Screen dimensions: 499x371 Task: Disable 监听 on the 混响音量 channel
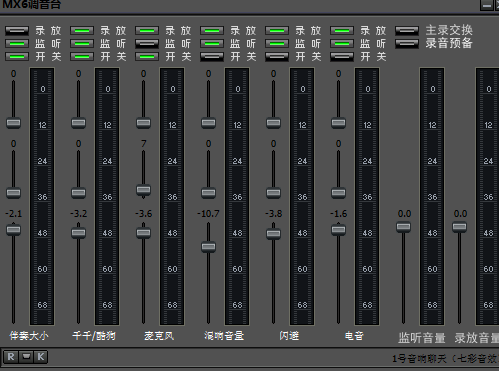point(212,44)
